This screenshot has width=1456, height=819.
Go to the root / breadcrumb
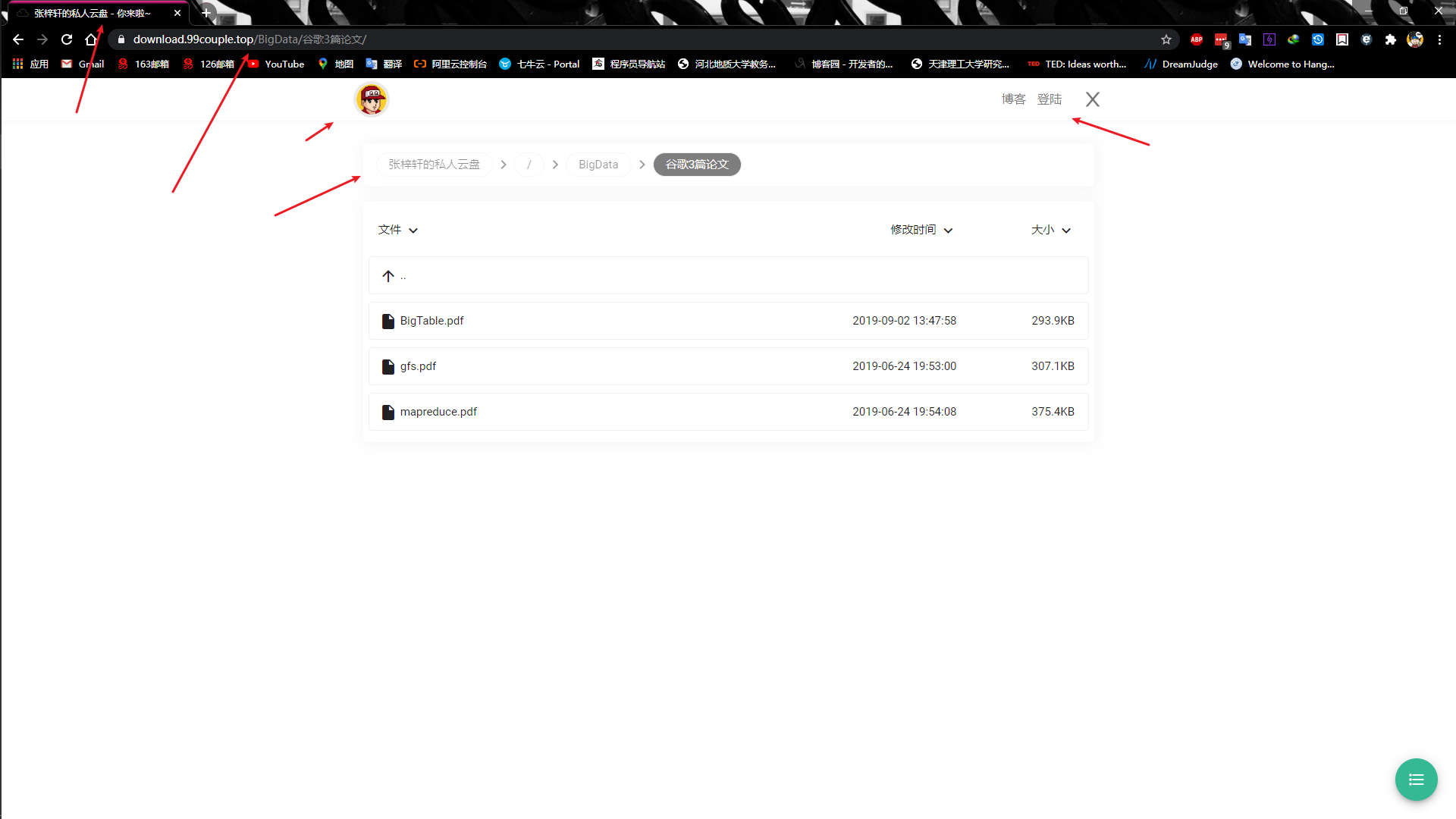pos(529,165)
